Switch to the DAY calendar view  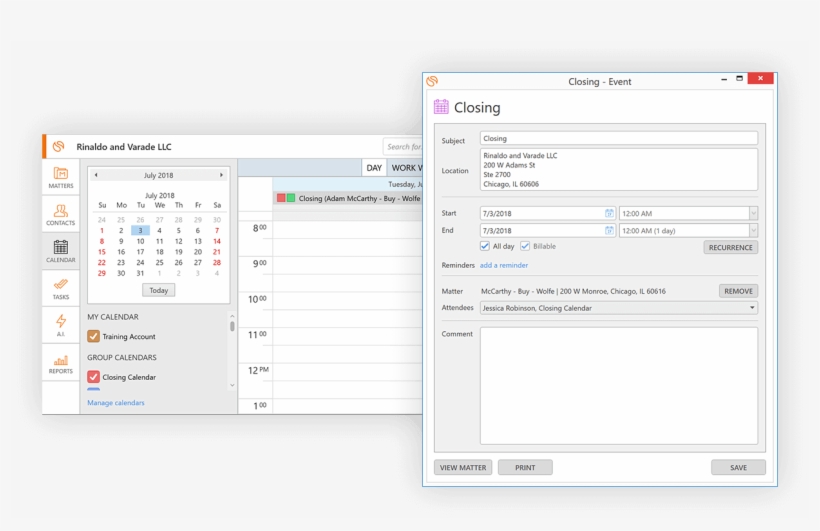tap(374, 168)
